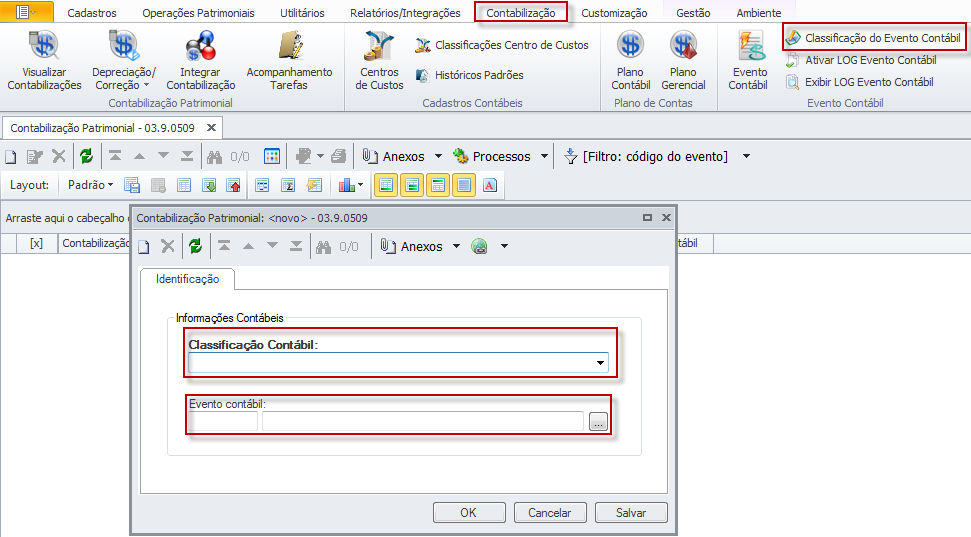
Task: Click the printer icon in main toolbar
Action: 338,156
